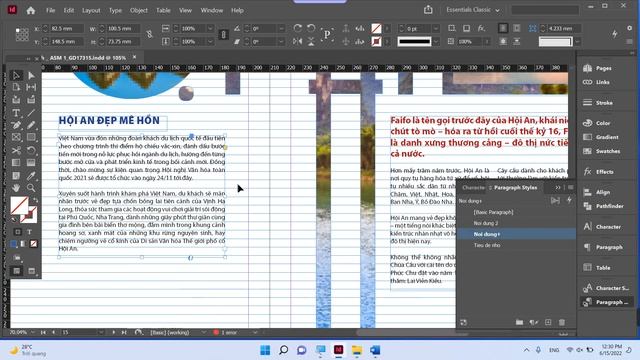640x360 pixels.
Task: Click Create new style group folder
Action: point(519,322)
